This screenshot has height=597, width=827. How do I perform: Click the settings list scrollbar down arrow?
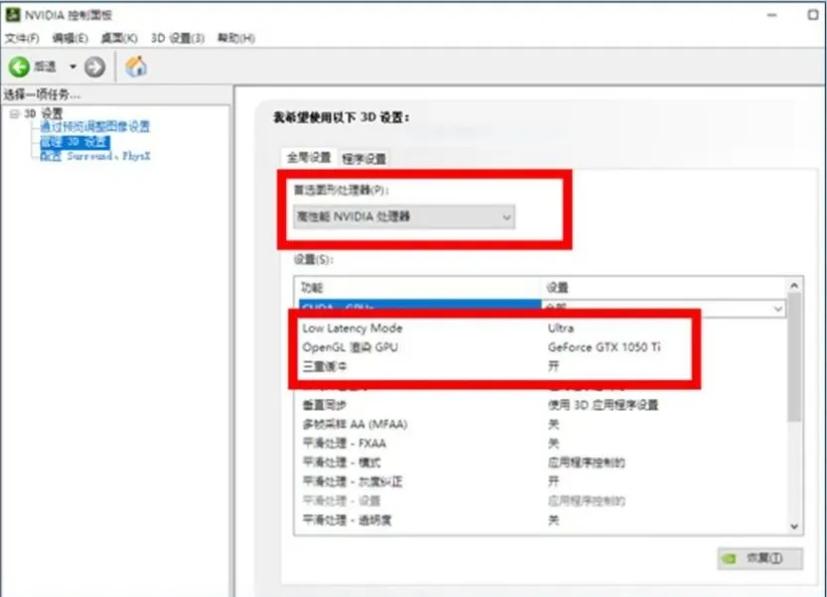793,525
